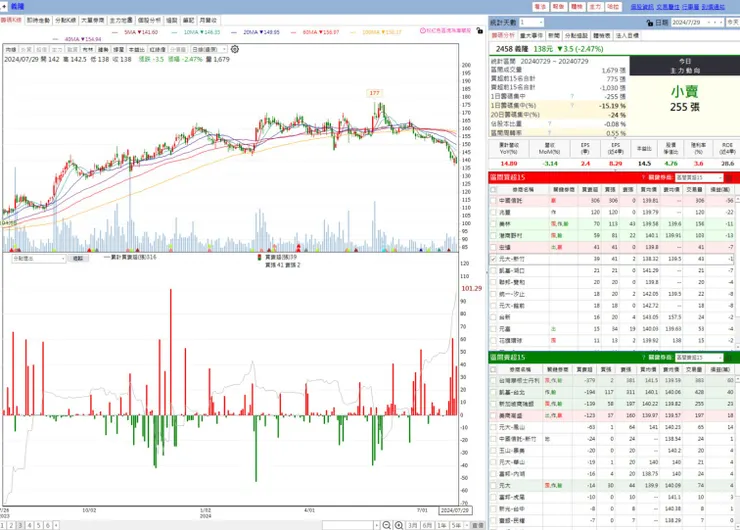Switch to the 分點K線 tab
Viewport: 740px width, 530px height.
[x=65, y=20]
